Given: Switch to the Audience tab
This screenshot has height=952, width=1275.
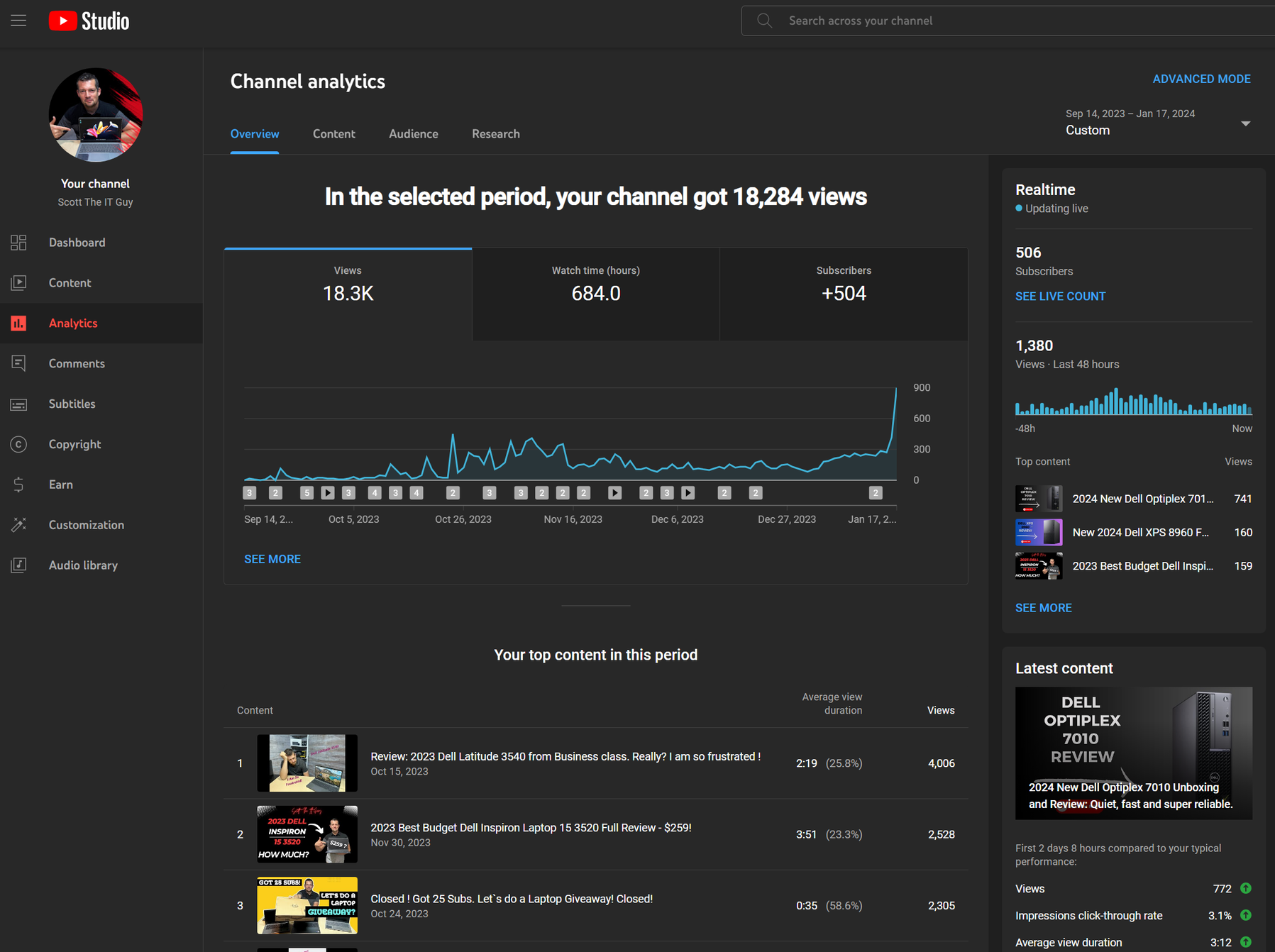Looking at the screenshot, I should 414,134.
